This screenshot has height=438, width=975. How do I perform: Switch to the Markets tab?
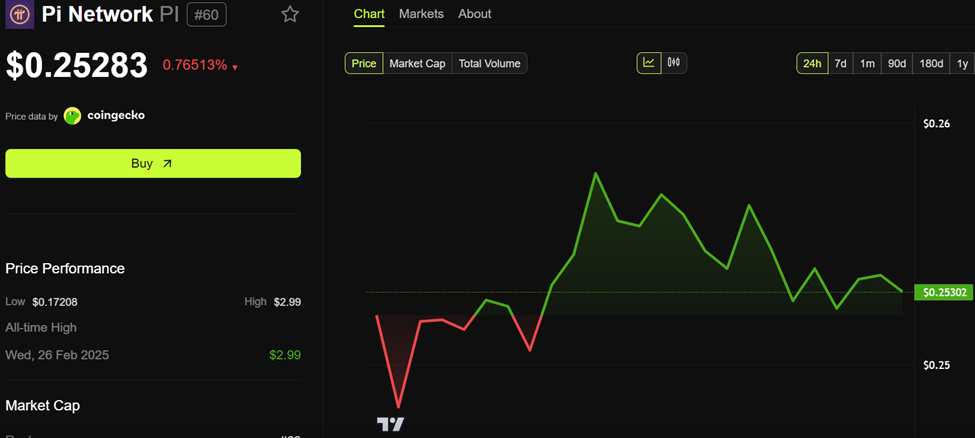click(422, 14)
